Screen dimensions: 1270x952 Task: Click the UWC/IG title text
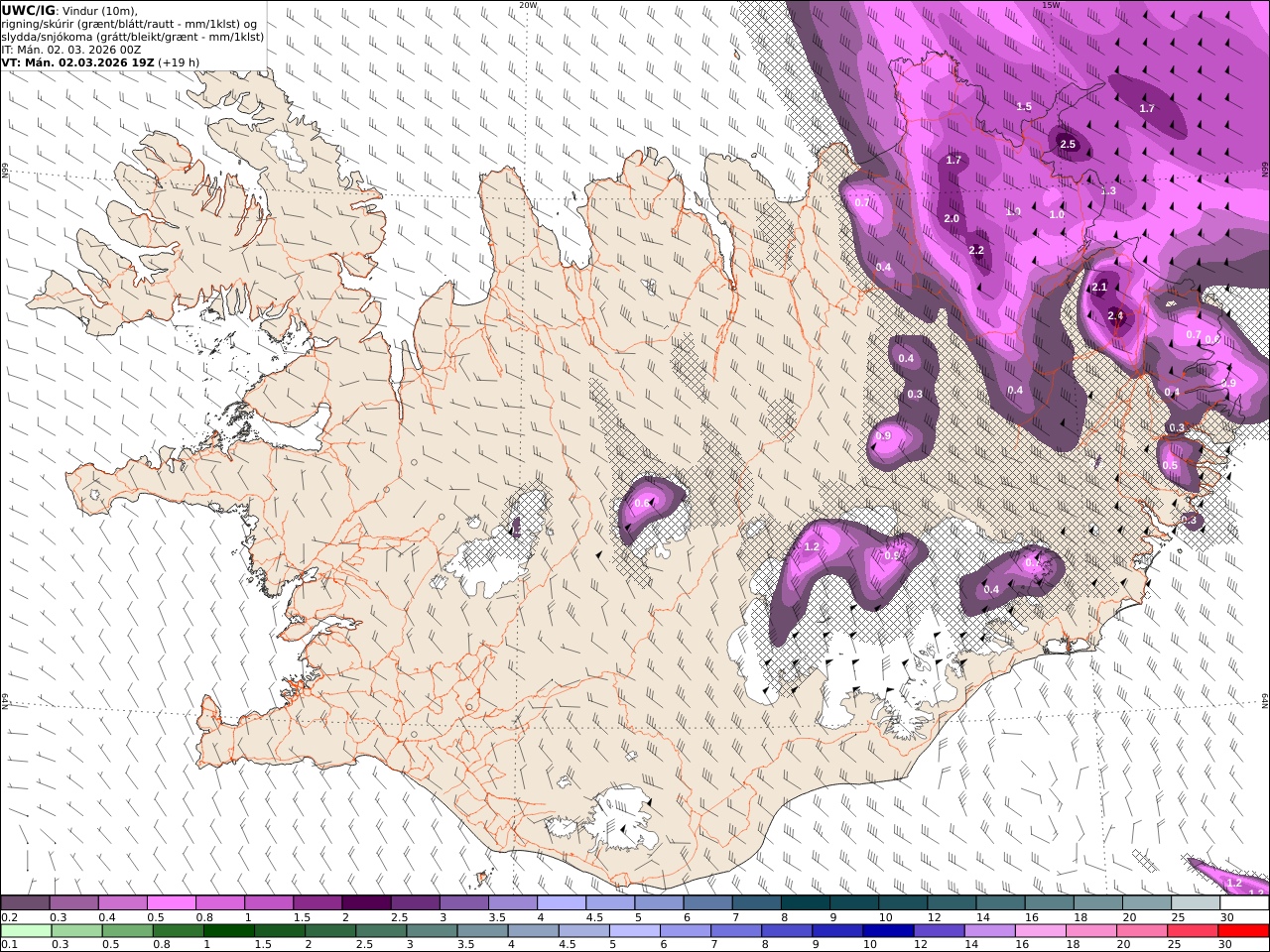[27, 10]
